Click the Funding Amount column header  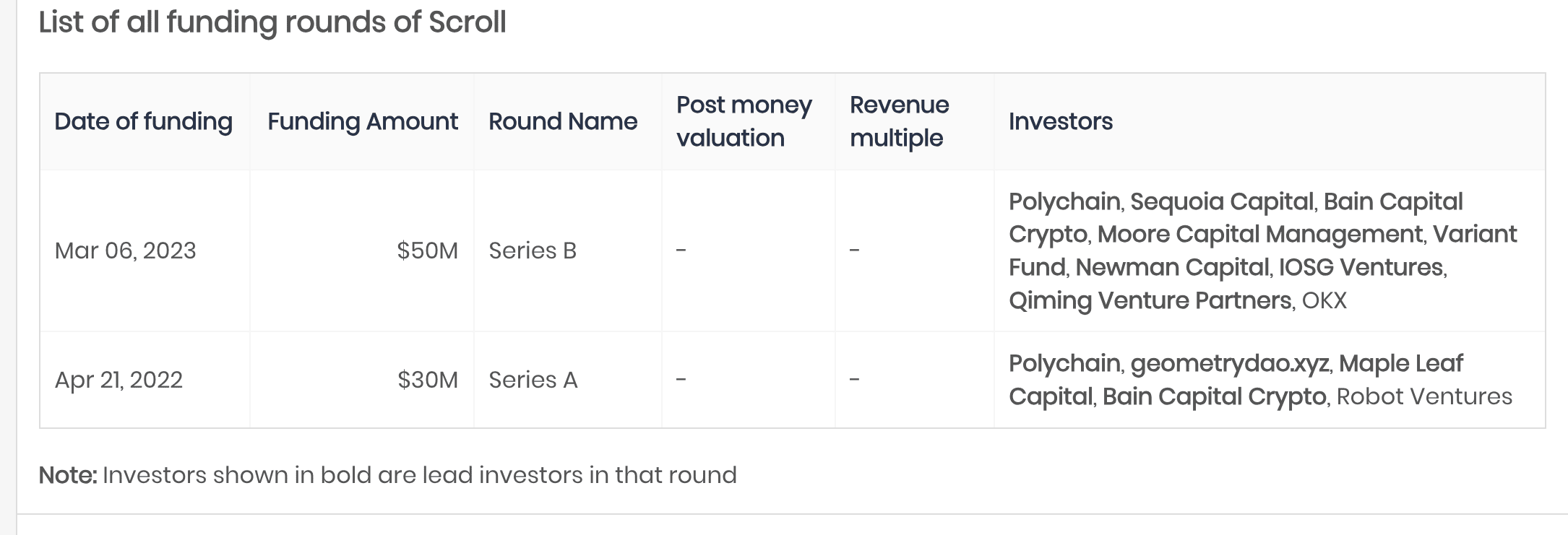[x=363, y=121]
